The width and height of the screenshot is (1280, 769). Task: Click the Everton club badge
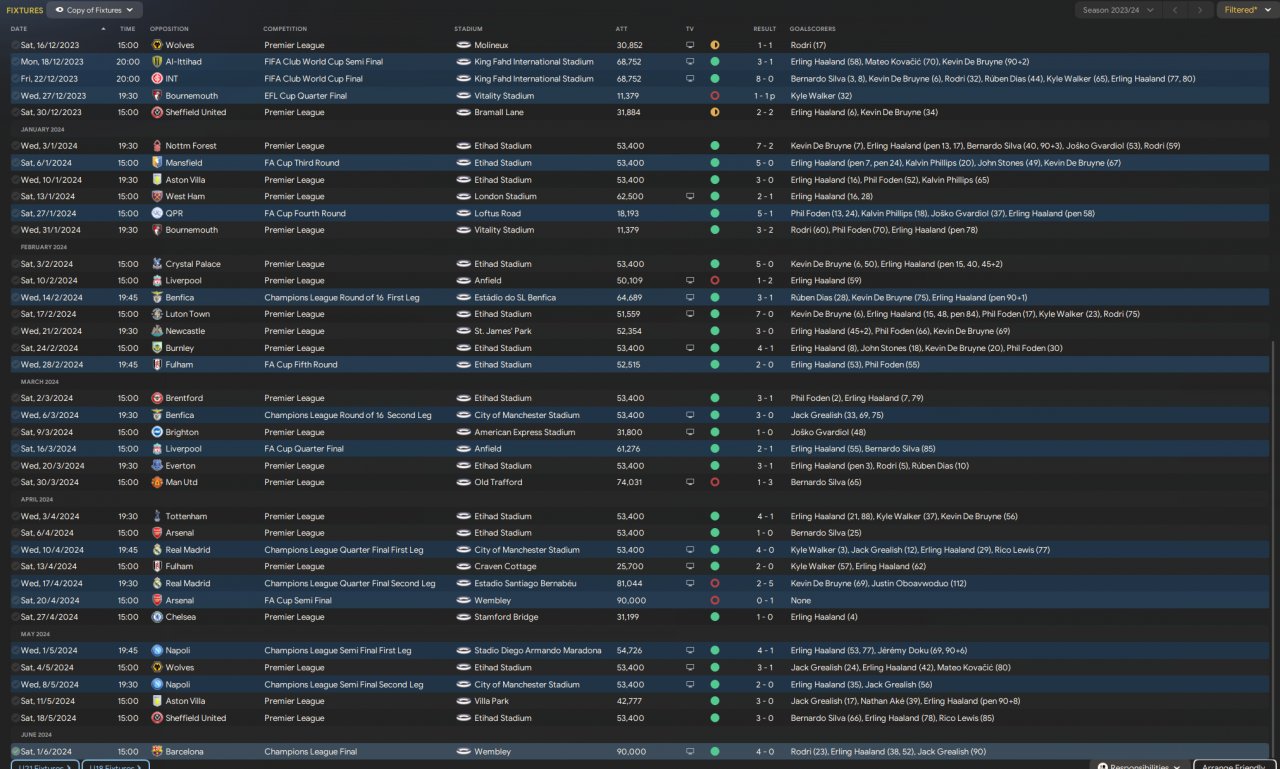(x=157, y=466)
